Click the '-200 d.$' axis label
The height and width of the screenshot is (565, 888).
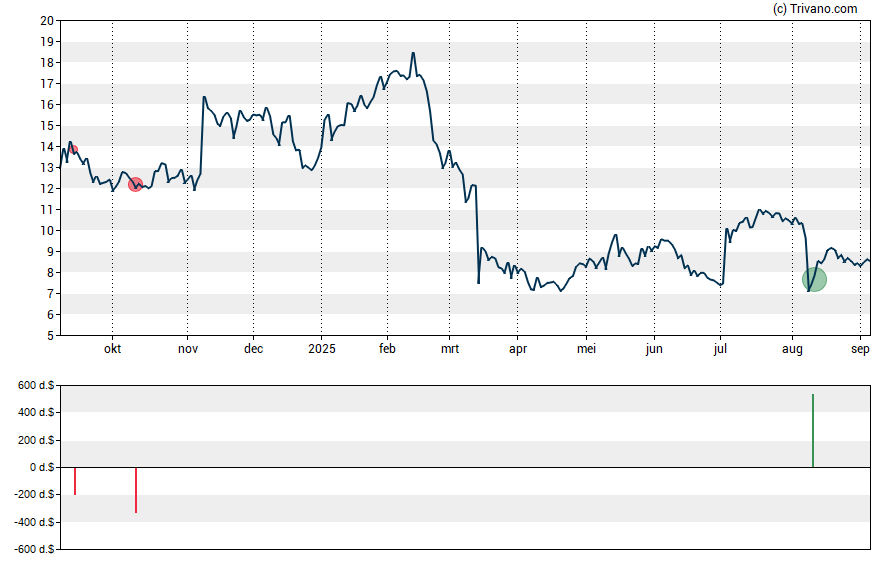[x=35, y=495]
